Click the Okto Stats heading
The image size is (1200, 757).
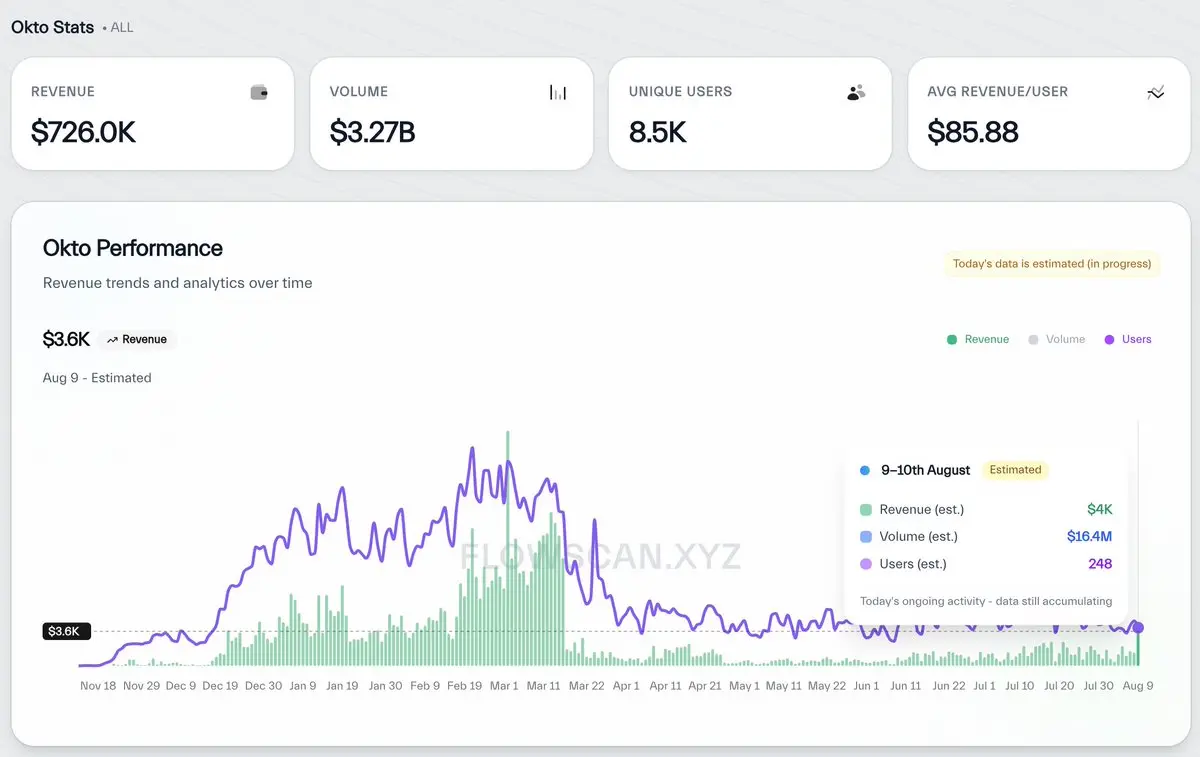(x=52, y=27)
